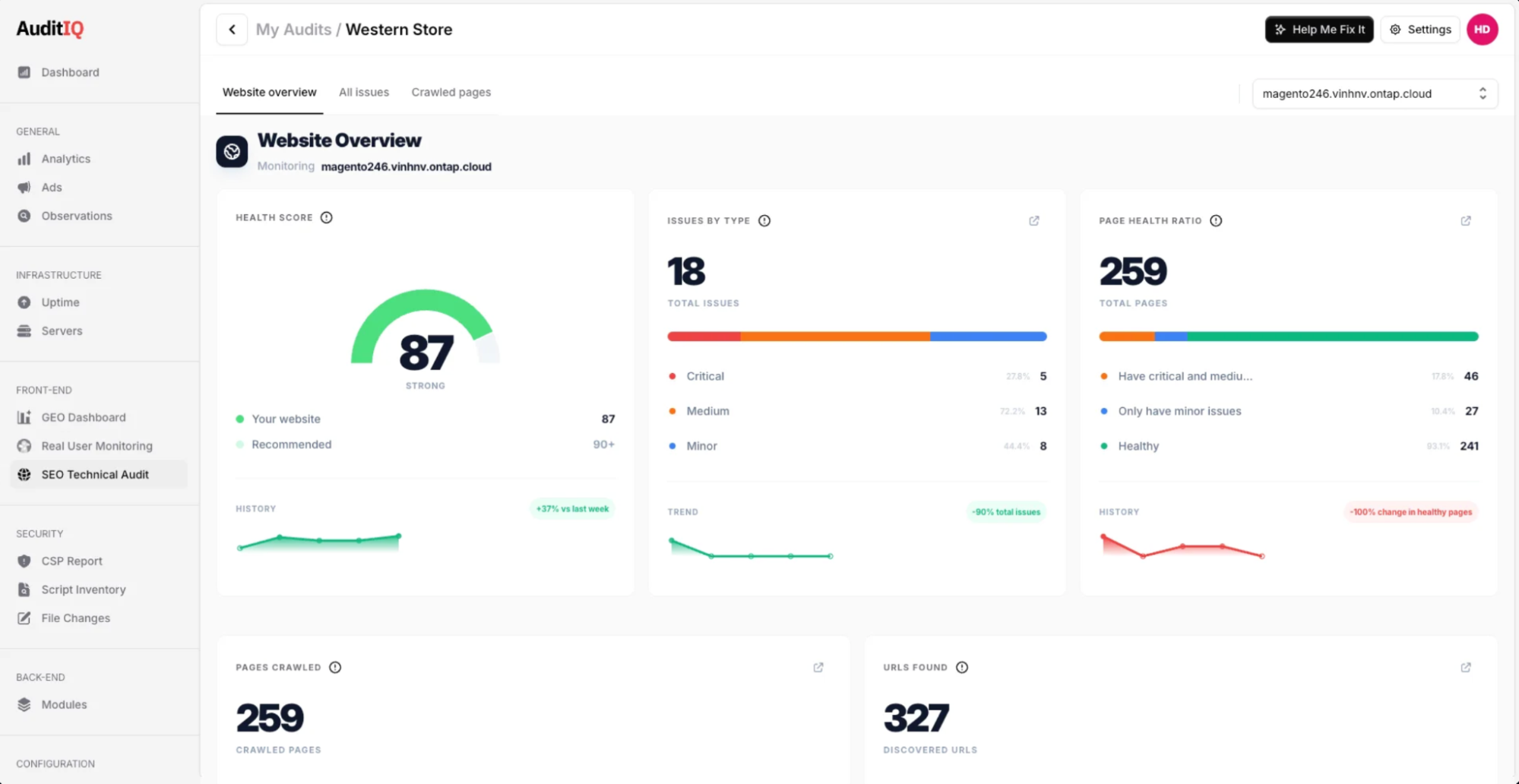Click the Pages Crawled external link icon
Viewport: 1519px width, 784px height.
tap(818, 668)
